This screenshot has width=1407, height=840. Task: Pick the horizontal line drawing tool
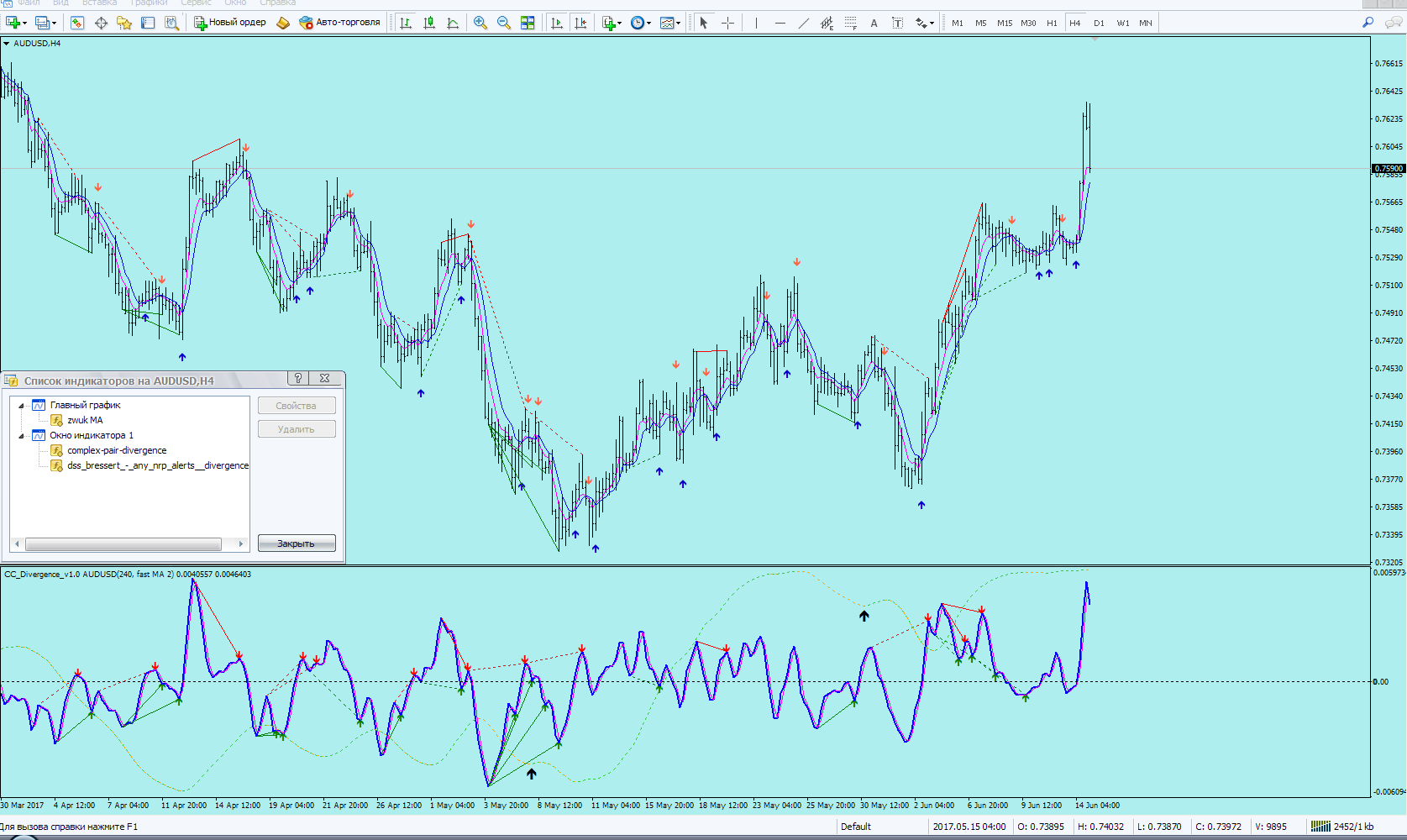(780, 23)
